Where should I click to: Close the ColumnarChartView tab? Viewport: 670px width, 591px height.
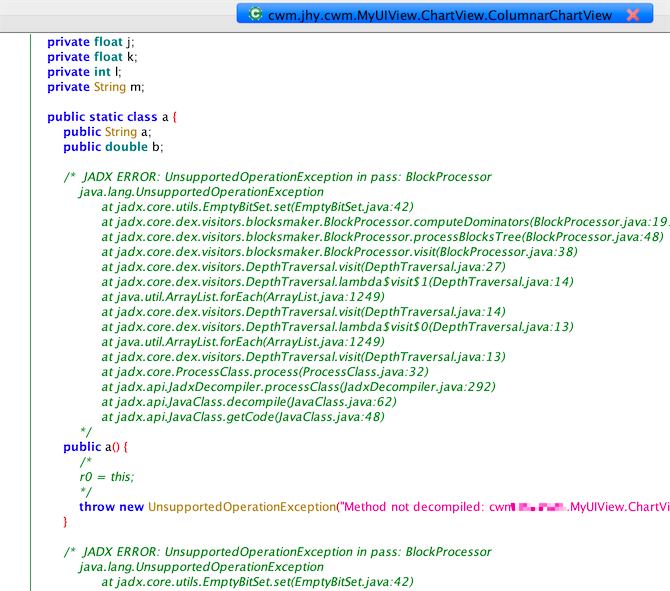point(632,15)
